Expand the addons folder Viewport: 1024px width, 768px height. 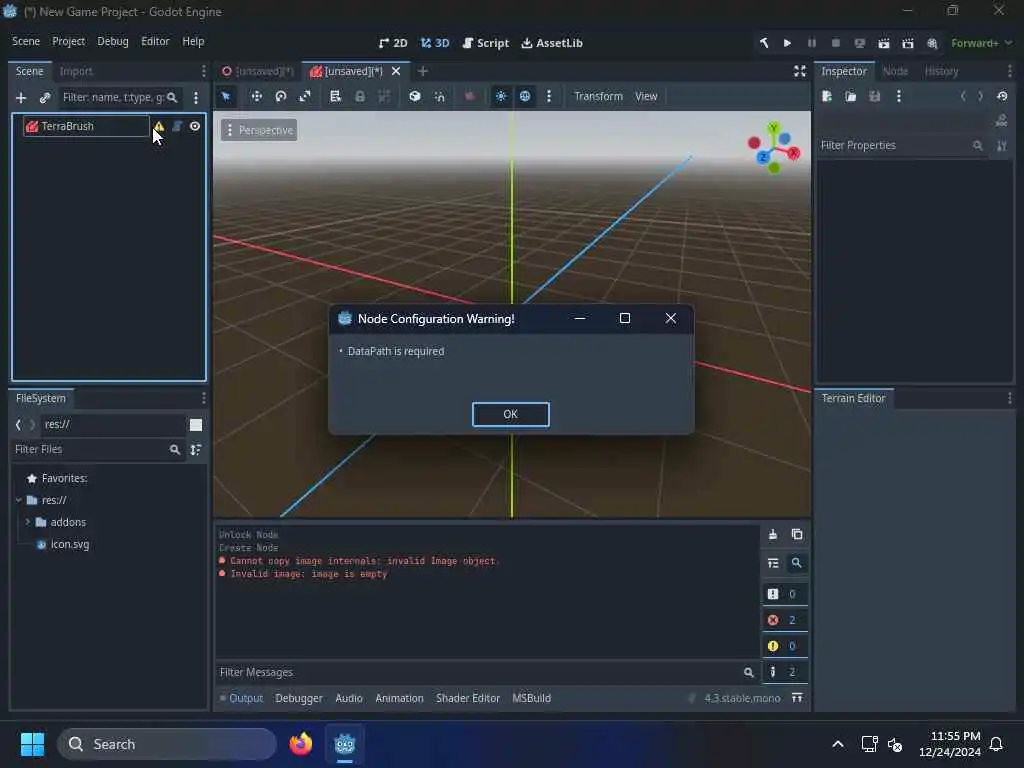tap(28, 522)
